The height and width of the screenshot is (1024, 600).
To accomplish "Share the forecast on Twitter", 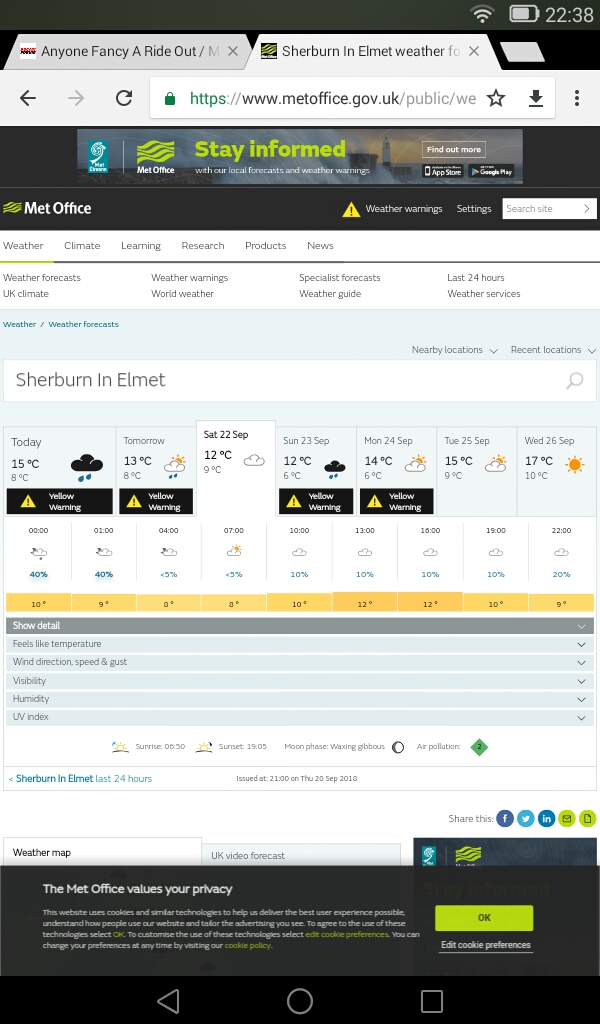I will pyautogui.click(x=526, y=818).
